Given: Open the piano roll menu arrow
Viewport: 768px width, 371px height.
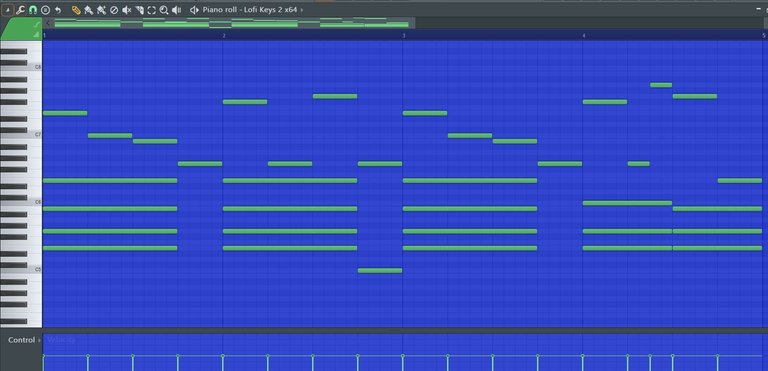Looking at the screenshot, I should pyautogui.click(x=7, y=10).
